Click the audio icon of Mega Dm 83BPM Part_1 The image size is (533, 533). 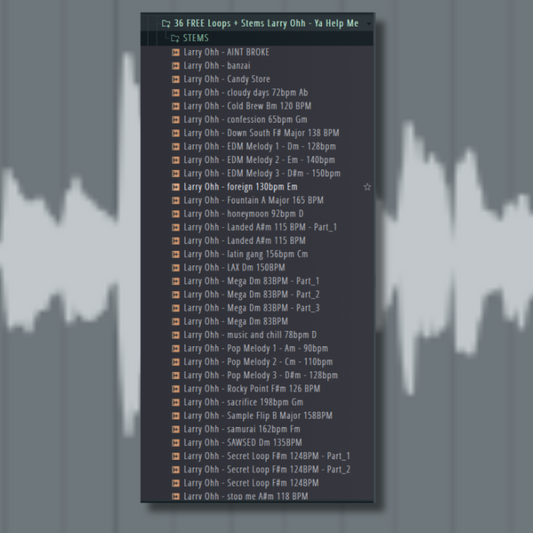point(175,281)
